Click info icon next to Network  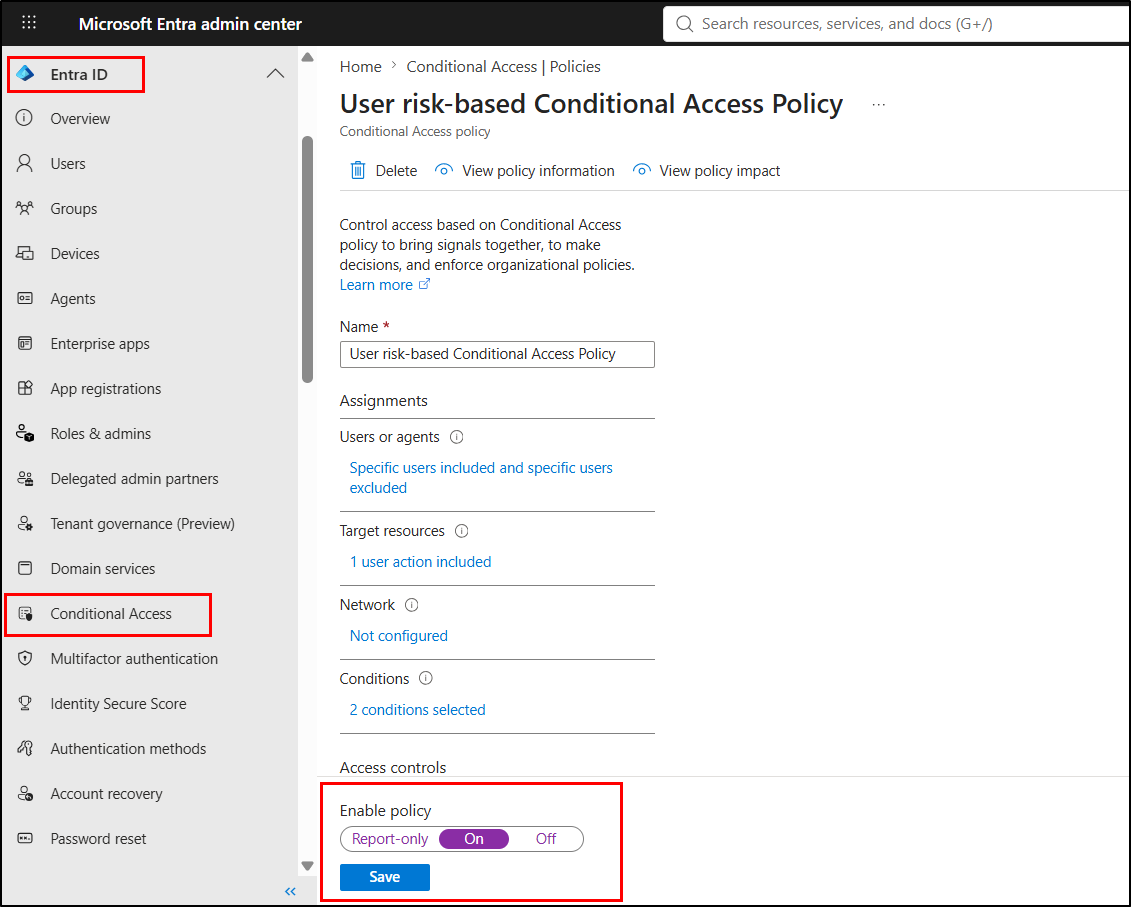click(412, 605)
